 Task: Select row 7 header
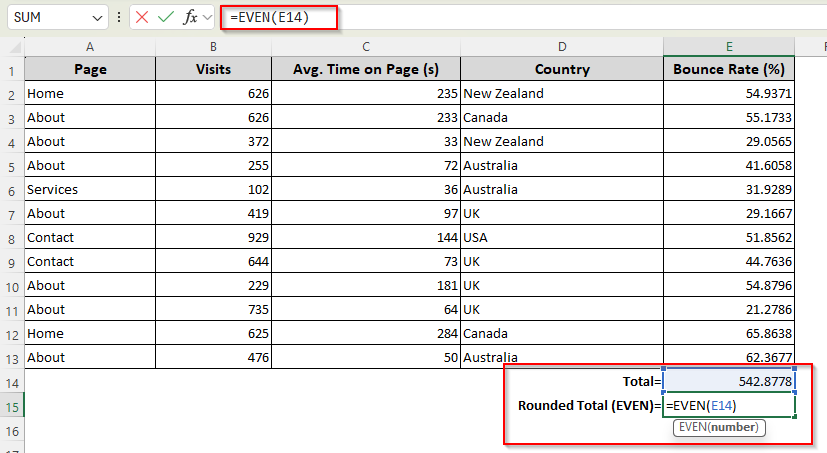12,215
